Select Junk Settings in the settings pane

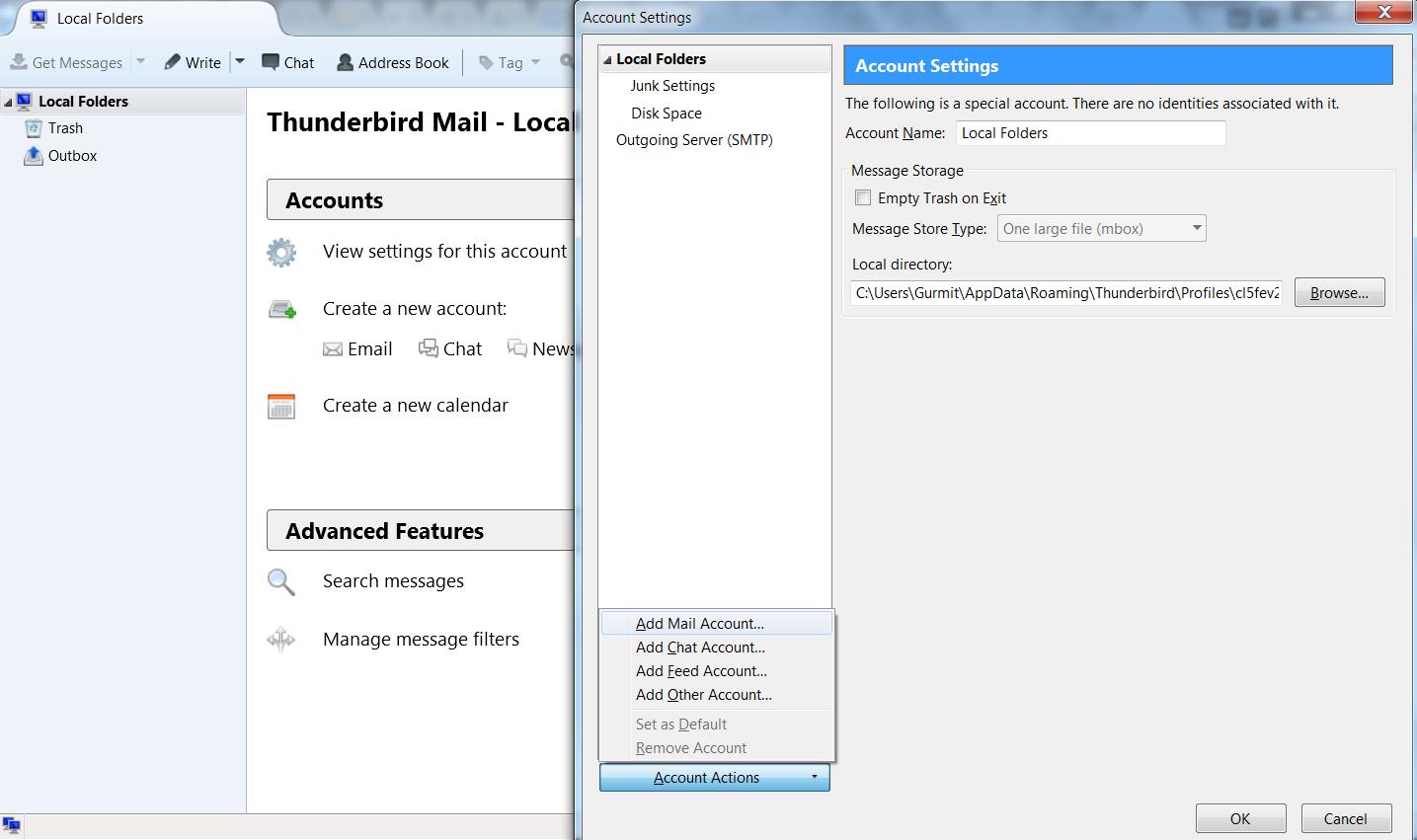pos(672,86)
